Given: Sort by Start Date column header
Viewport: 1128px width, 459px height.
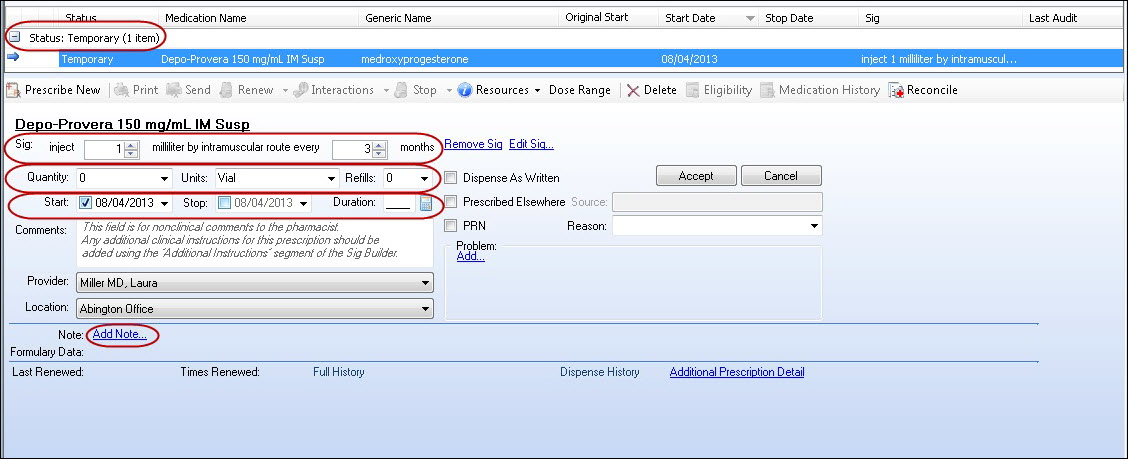Looking at the screenshot, I should click(x=708, y=18).
